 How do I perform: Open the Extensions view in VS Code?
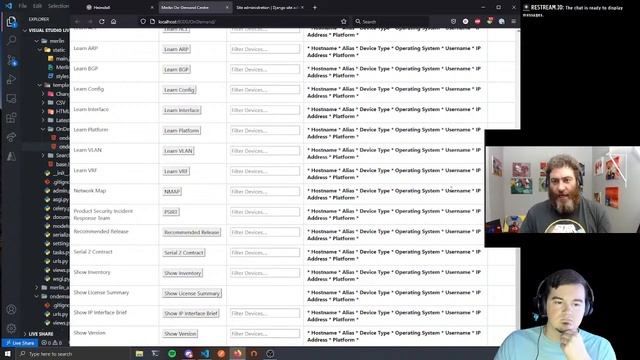pyautogui.click(x=11, y=118)
